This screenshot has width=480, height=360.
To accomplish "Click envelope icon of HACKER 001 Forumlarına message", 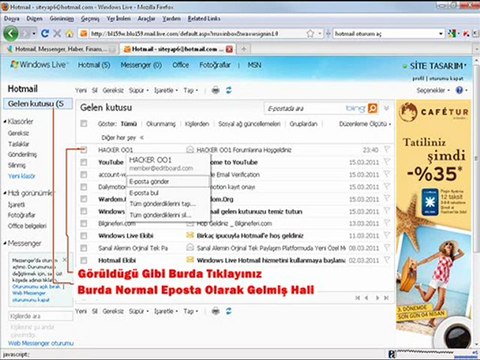I will (190, 150).
